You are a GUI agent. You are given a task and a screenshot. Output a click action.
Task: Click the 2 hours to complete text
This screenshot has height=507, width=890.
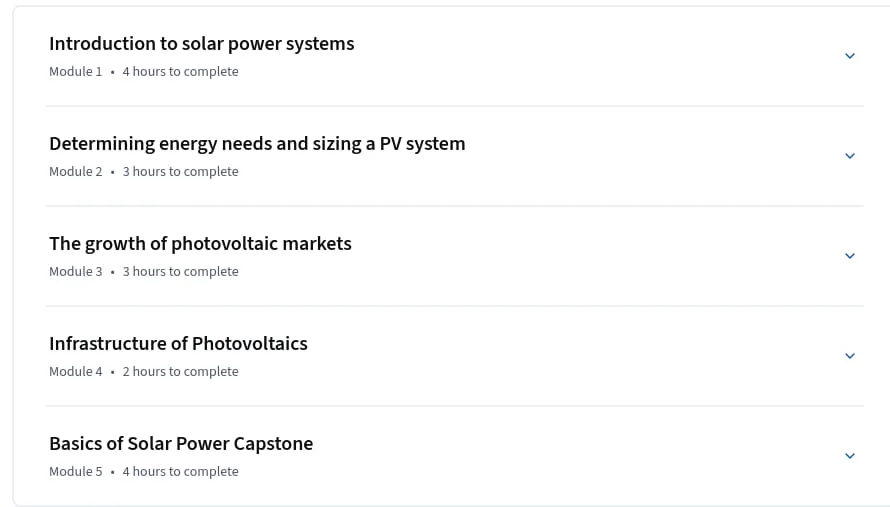[180, 371]
